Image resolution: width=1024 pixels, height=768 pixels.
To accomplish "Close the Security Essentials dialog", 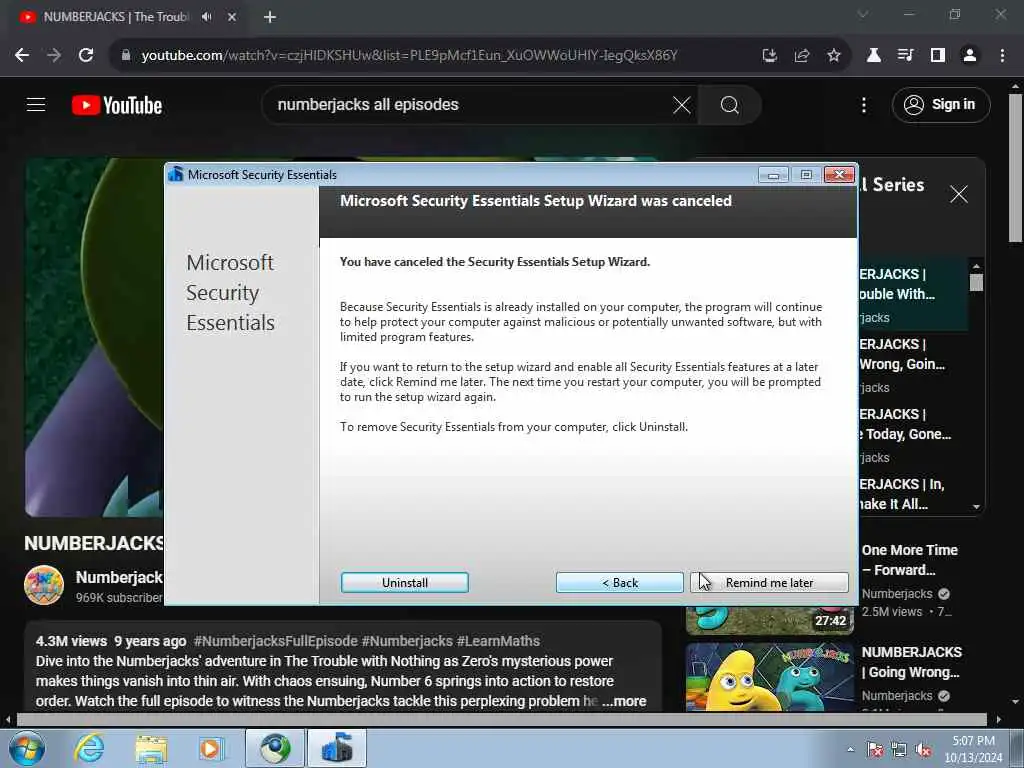I will tap(839, 174).
